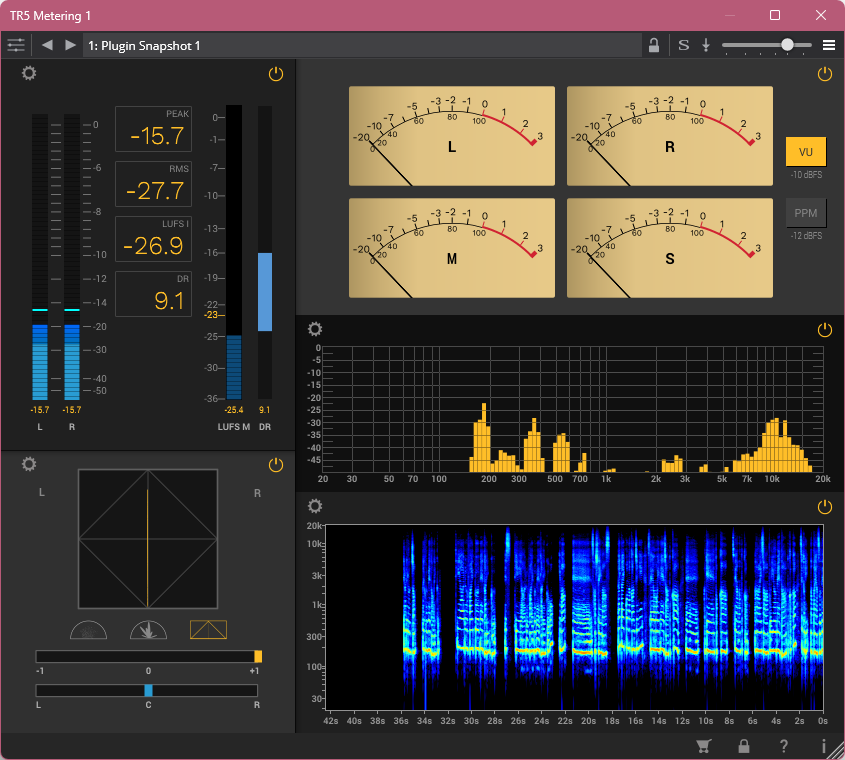Open phase scope panel gear settings

pos(29,464)
